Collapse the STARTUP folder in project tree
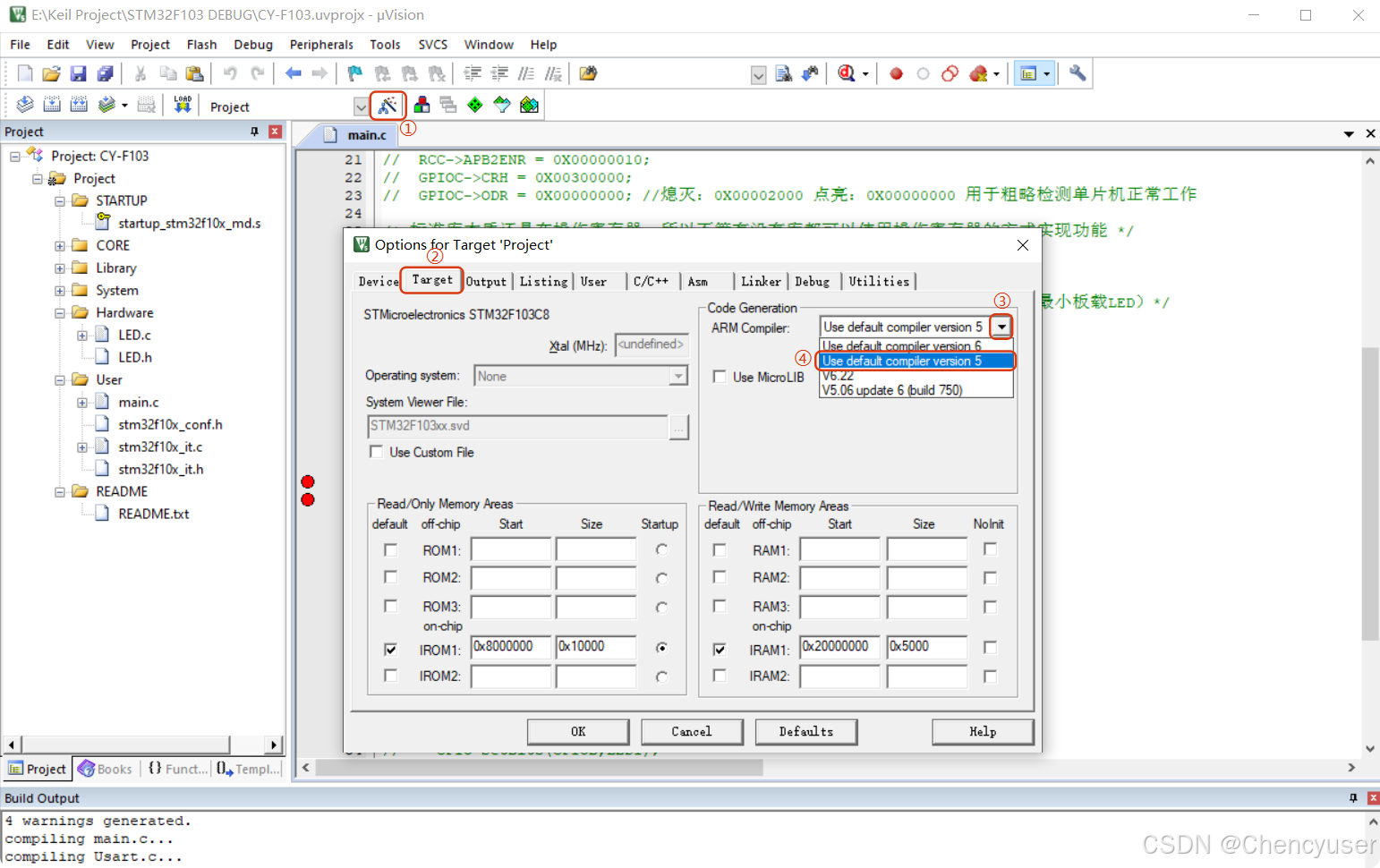 (x=59, y=200)
